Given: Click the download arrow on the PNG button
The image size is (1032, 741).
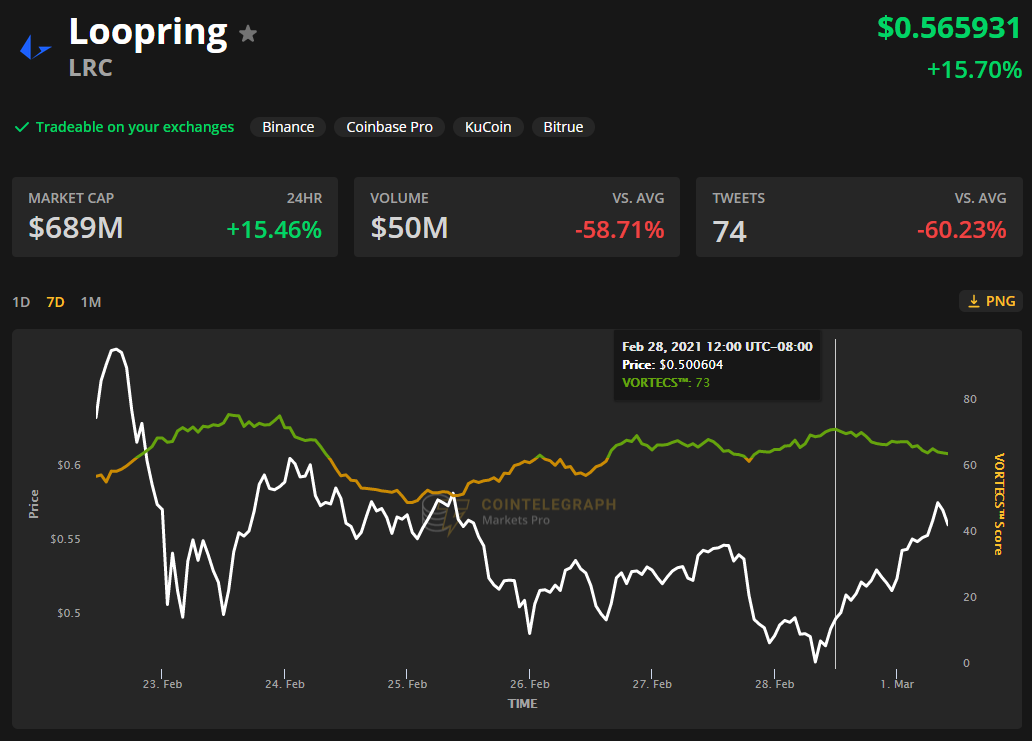Looking at the screenshot, I should coord(973,301).
